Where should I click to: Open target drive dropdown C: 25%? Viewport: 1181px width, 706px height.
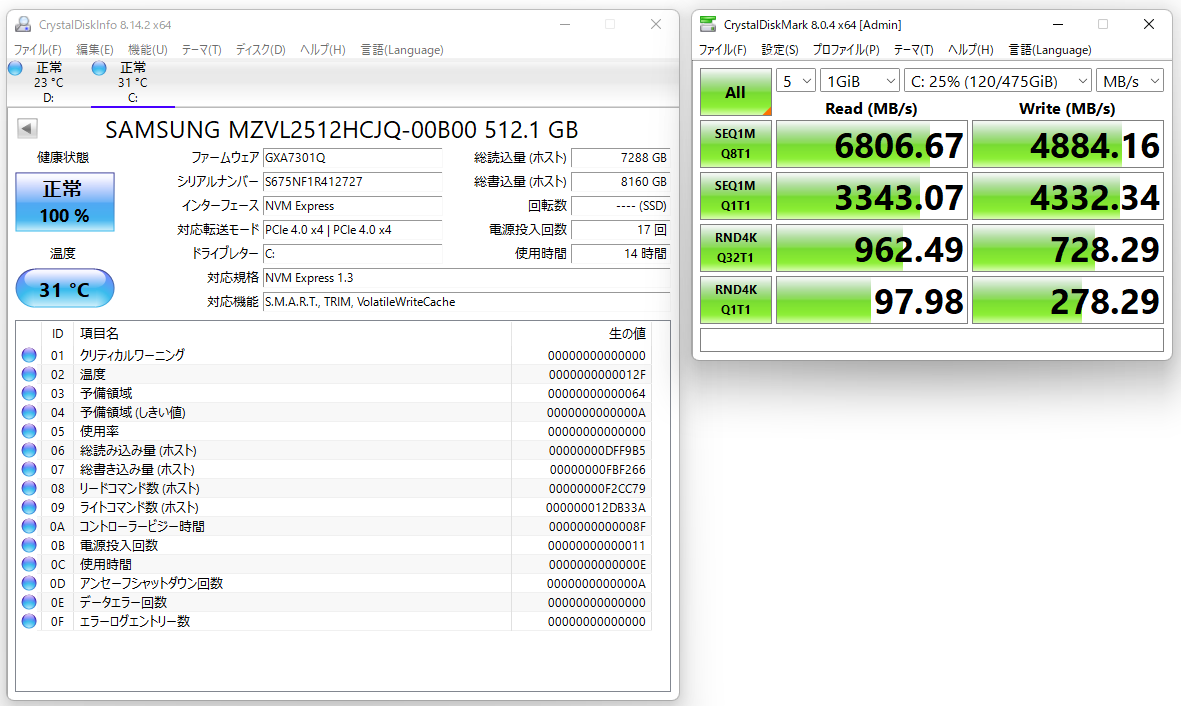click(x=998, y=81)
